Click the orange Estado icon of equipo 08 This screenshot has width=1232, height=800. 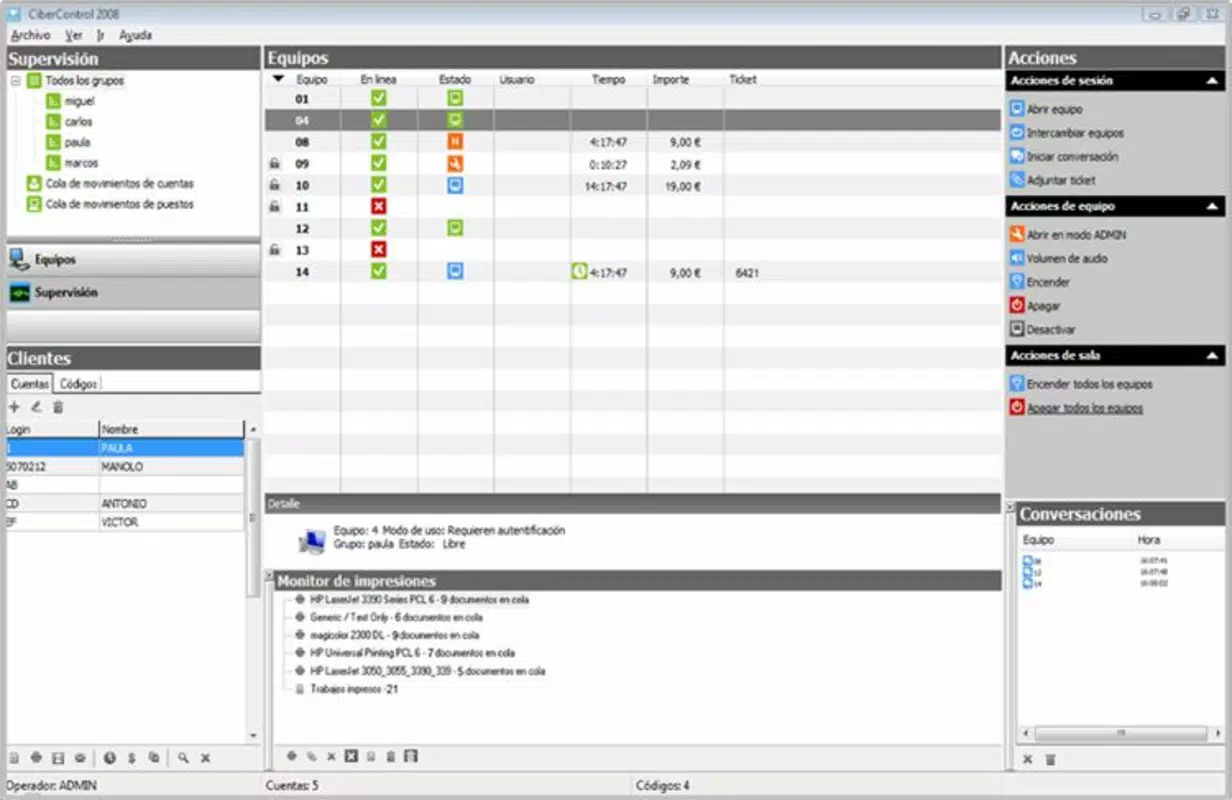455,142
